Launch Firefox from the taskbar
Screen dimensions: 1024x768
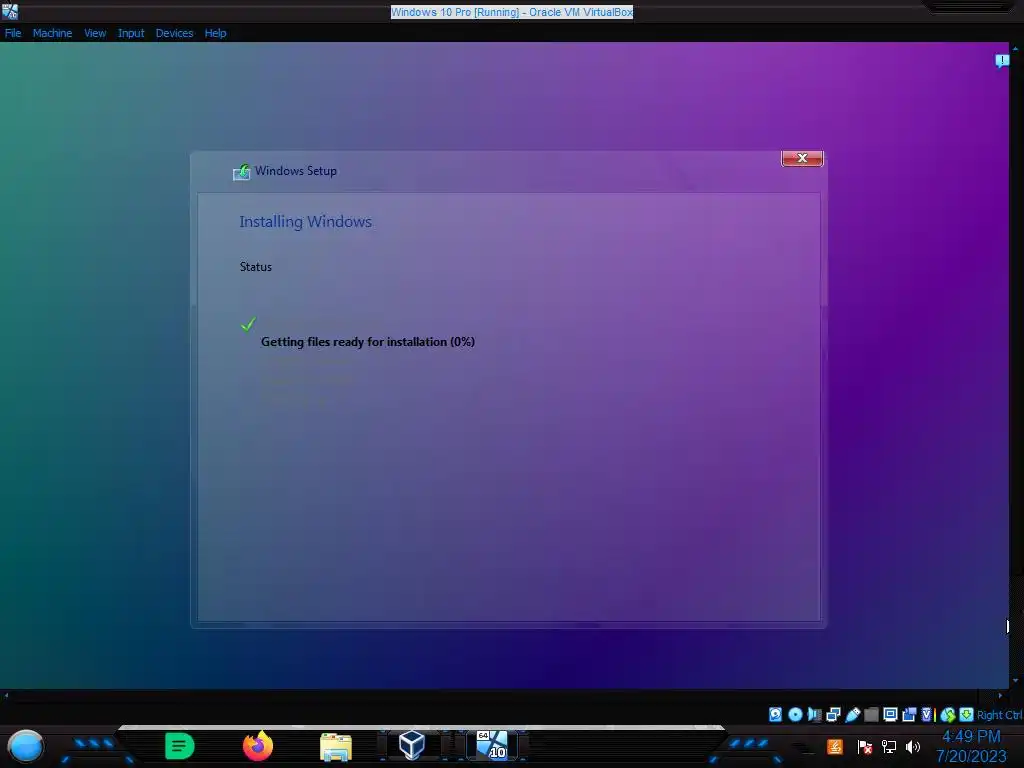(x=257, y=746)
